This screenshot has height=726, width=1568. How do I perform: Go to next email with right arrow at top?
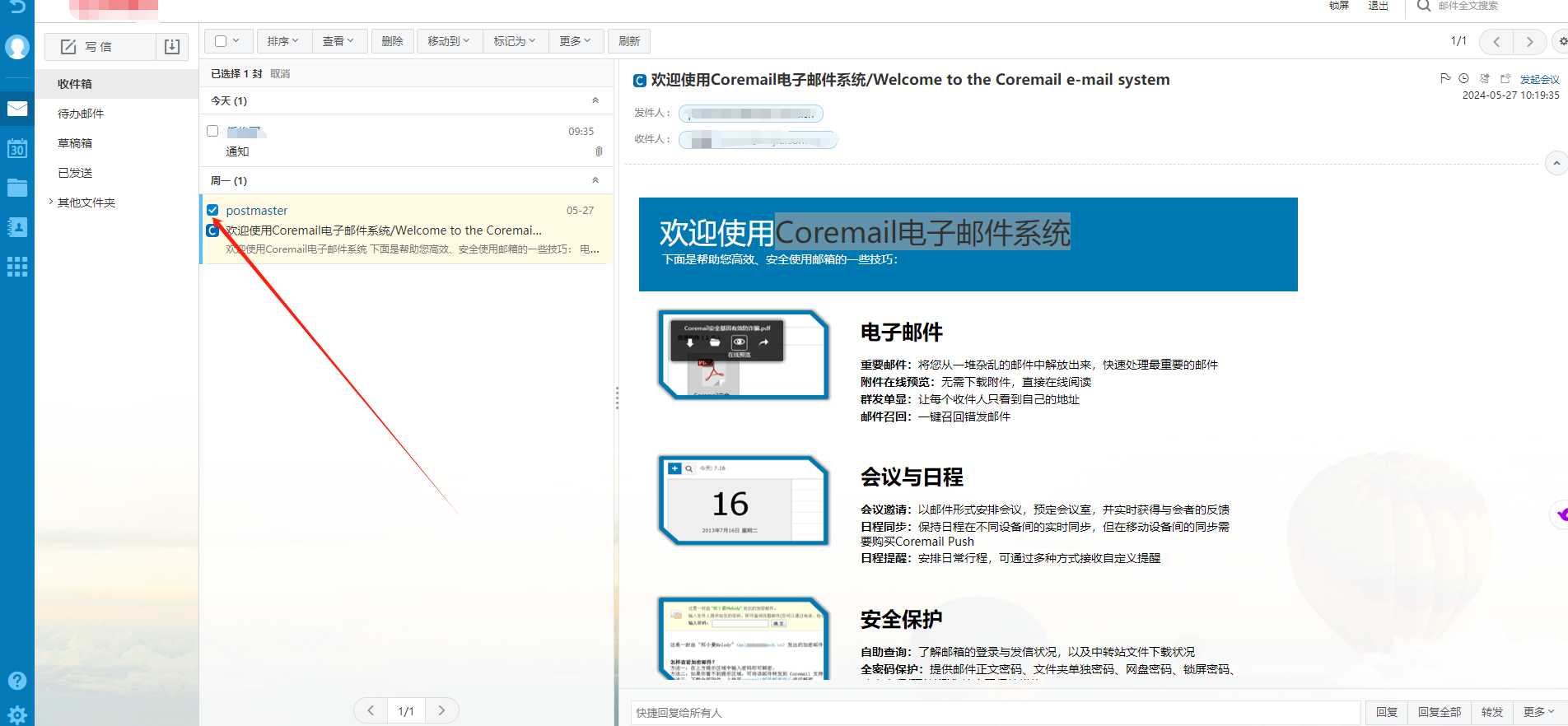click(1529, 41)
